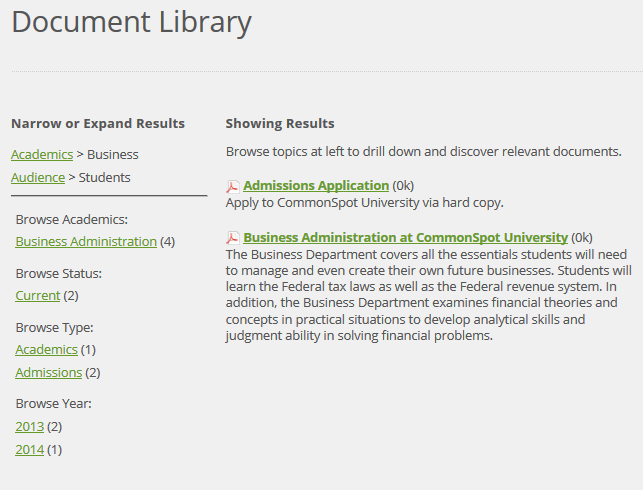Click the Business text in the breadcrumb
The height and width of the screenshot is (490, 643).
click(113, 155)
